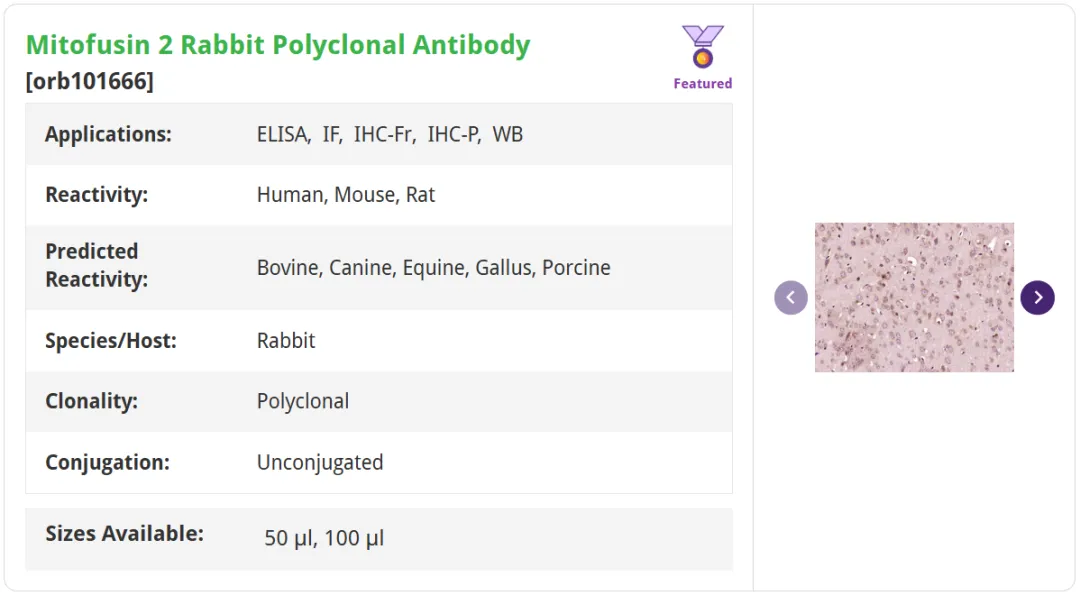Click the Predicted Reactivity label
Viewport: 1080px width, 595px height.
(96, 265)
